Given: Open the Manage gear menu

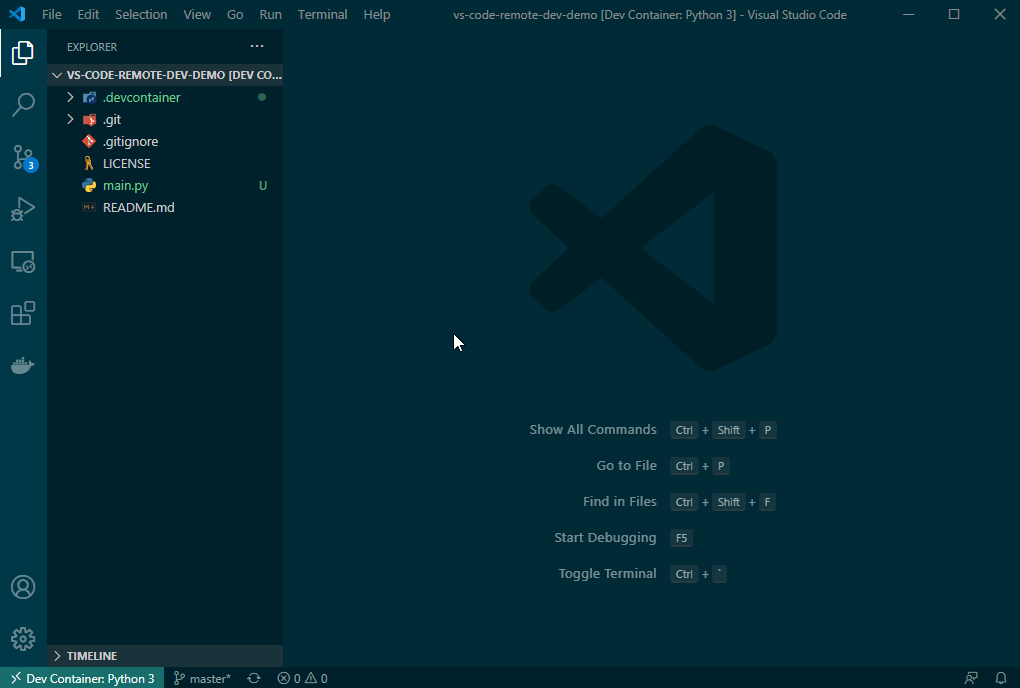Looking at the screenshot, I should pyautogui.click(x=23, y=638).
